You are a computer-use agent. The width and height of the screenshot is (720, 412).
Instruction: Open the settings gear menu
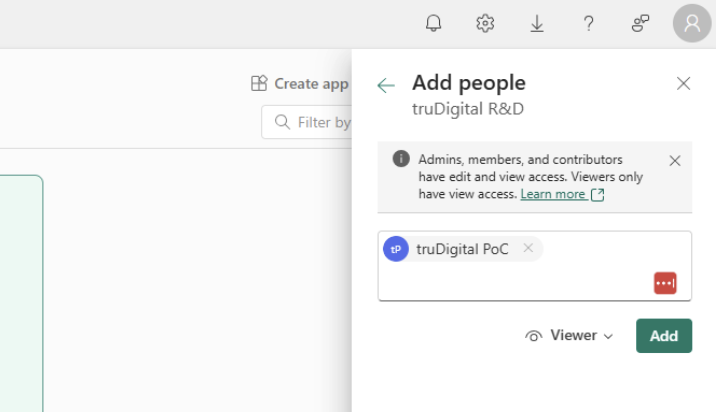(x=485, y=23)
